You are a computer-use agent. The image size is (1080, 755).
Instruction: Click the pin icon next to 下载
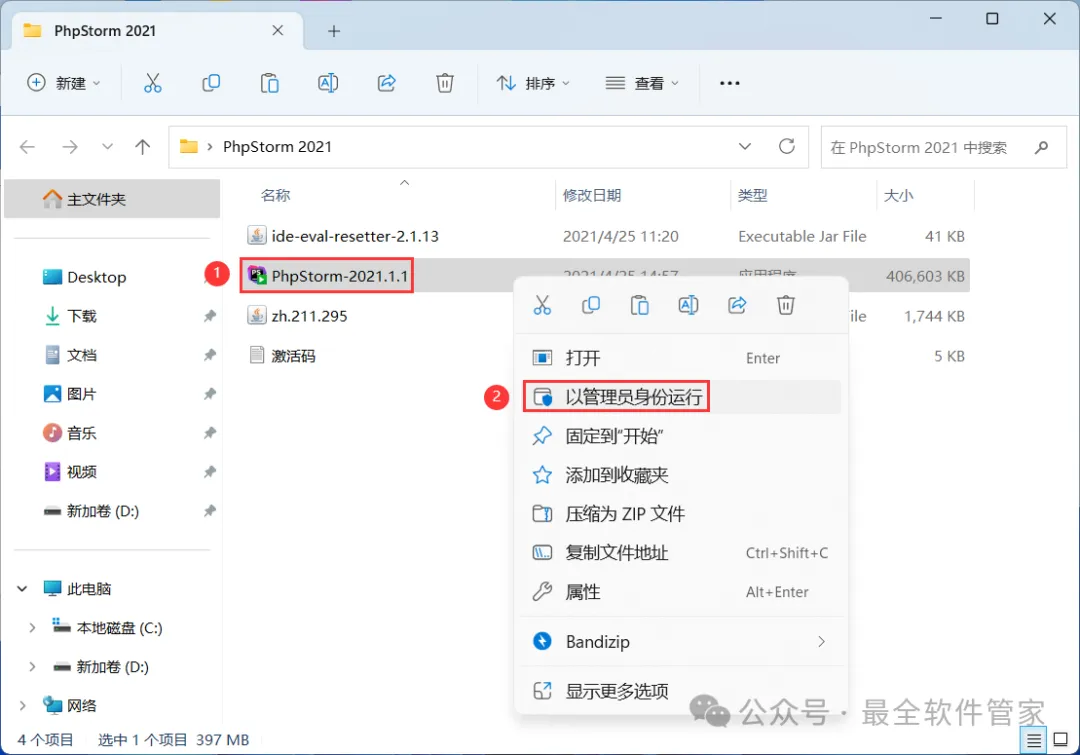click(209, 316)
